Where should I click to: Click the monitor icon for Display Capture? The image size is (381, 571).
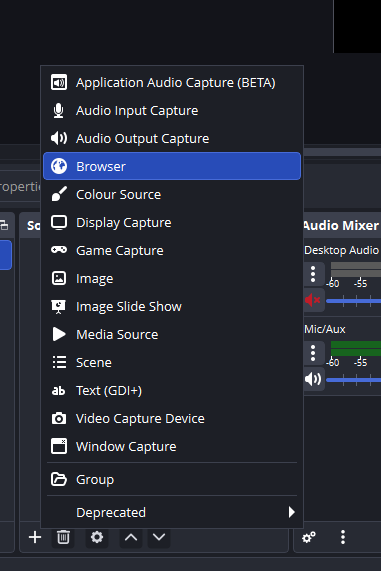coord(59,223)
